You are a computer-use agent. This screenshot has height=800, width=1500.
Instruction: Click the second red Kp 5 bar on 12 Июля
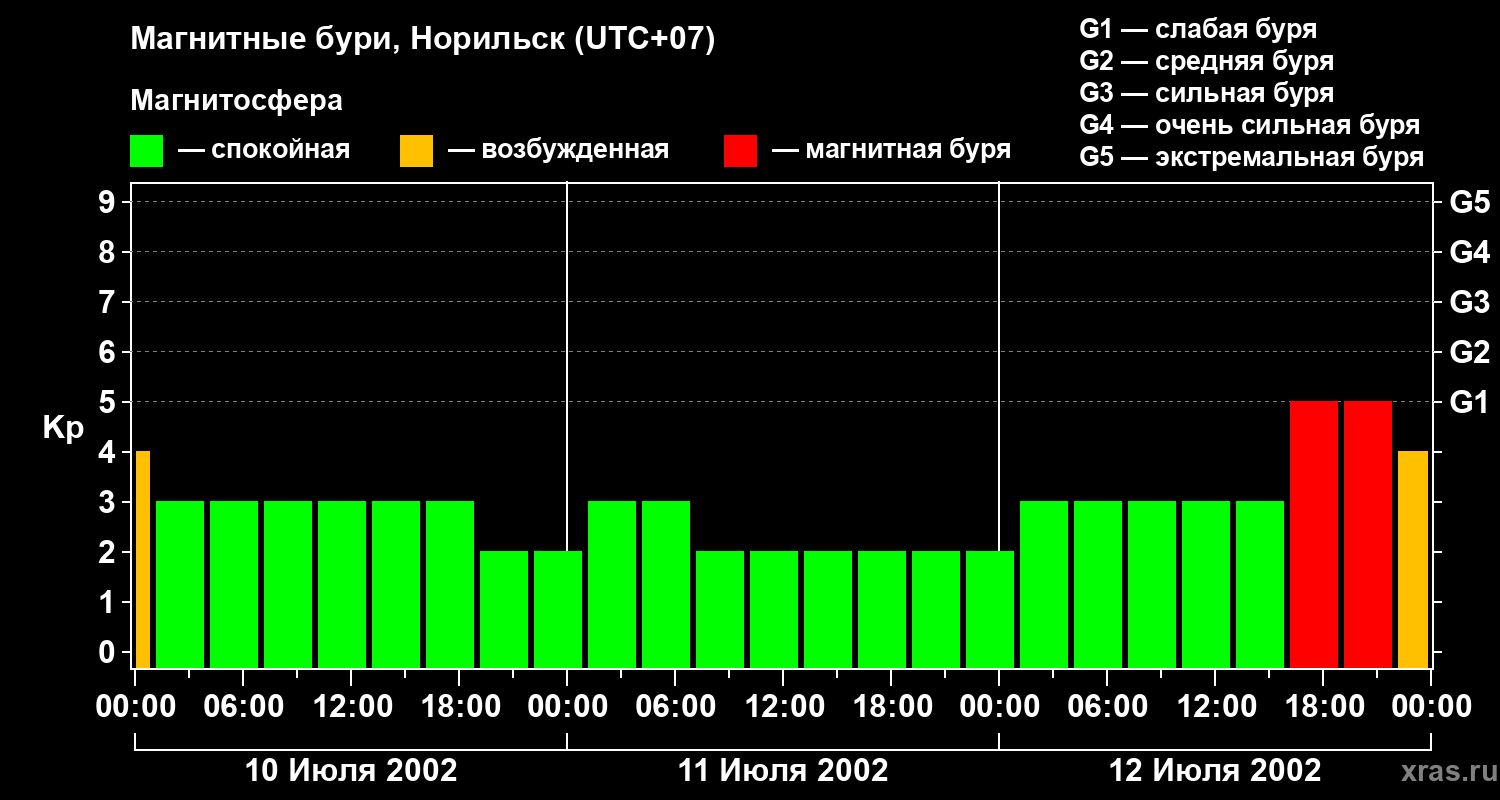pos(1368,534)
